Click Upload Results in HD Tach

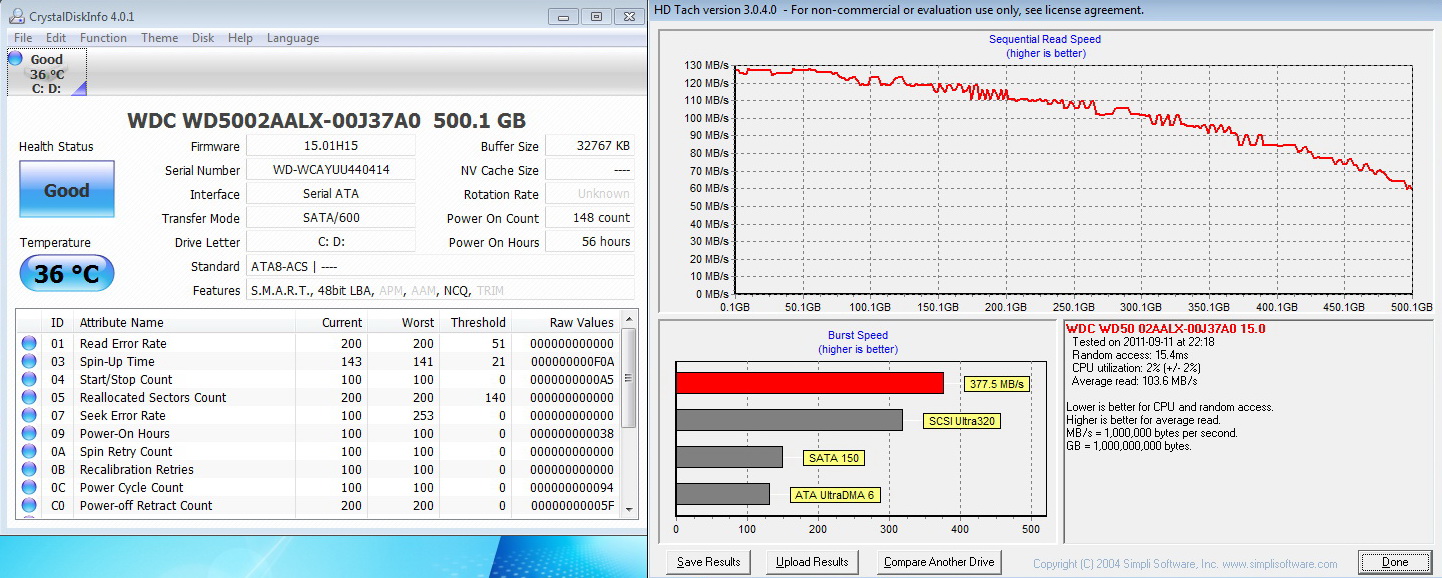click(812, 562)
